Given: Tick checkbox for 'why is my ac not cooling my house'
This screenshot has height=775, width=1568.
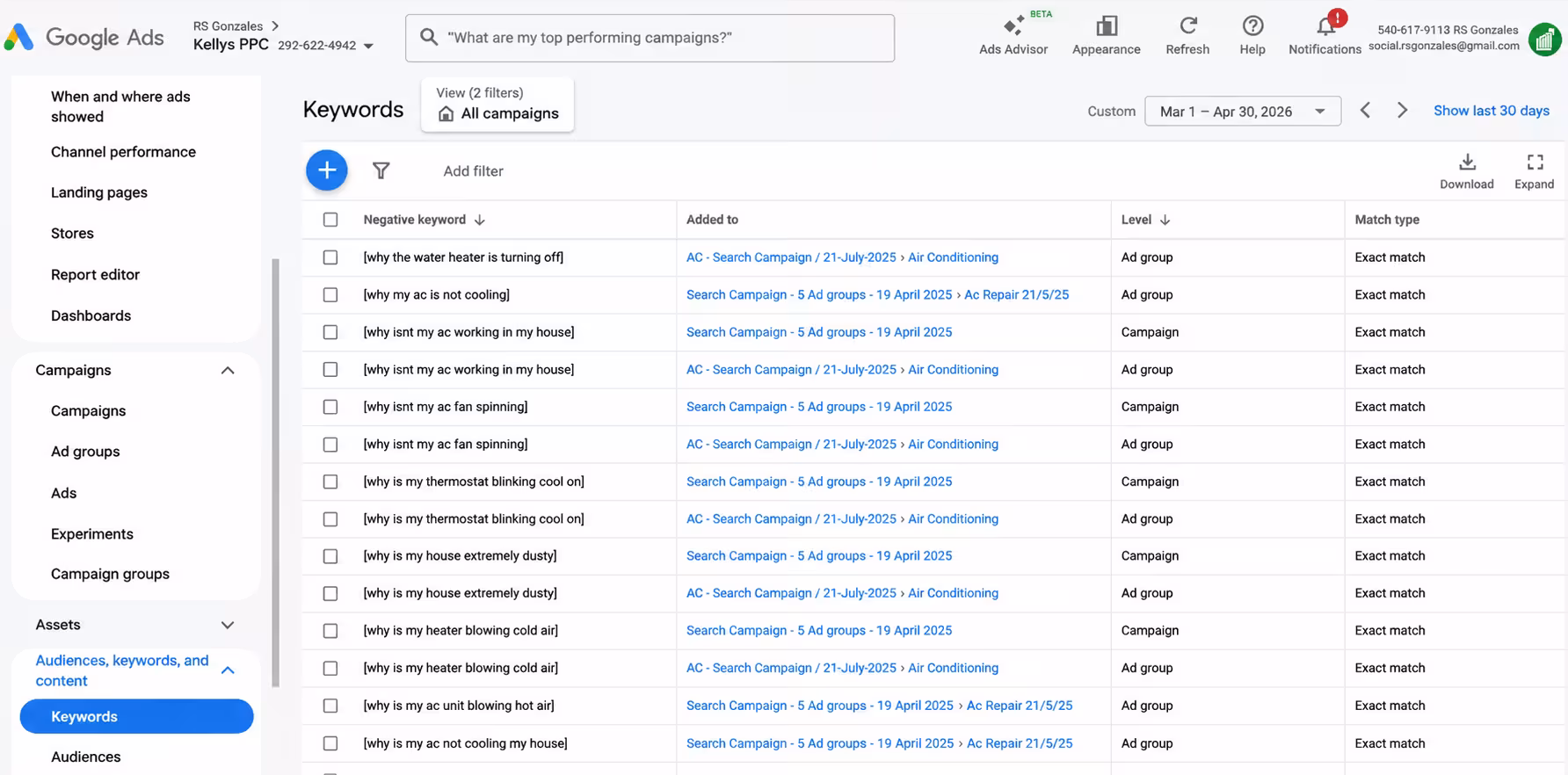Looking at the screenshot, I should click(330, 743).
